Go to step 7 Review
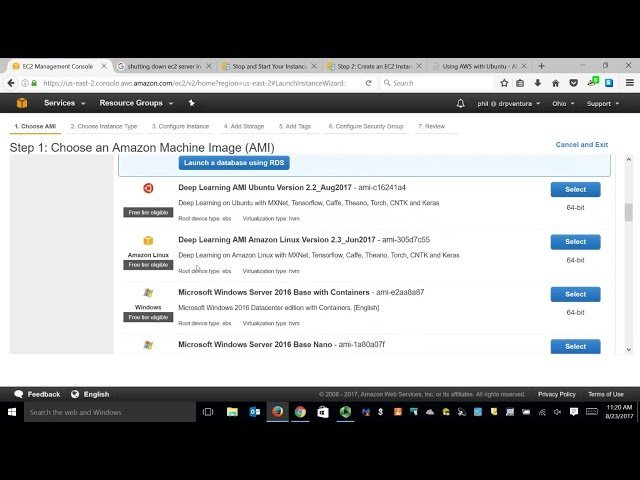This screenshot has height=480, width=640. pyautogui.click(x=431, y=127)
